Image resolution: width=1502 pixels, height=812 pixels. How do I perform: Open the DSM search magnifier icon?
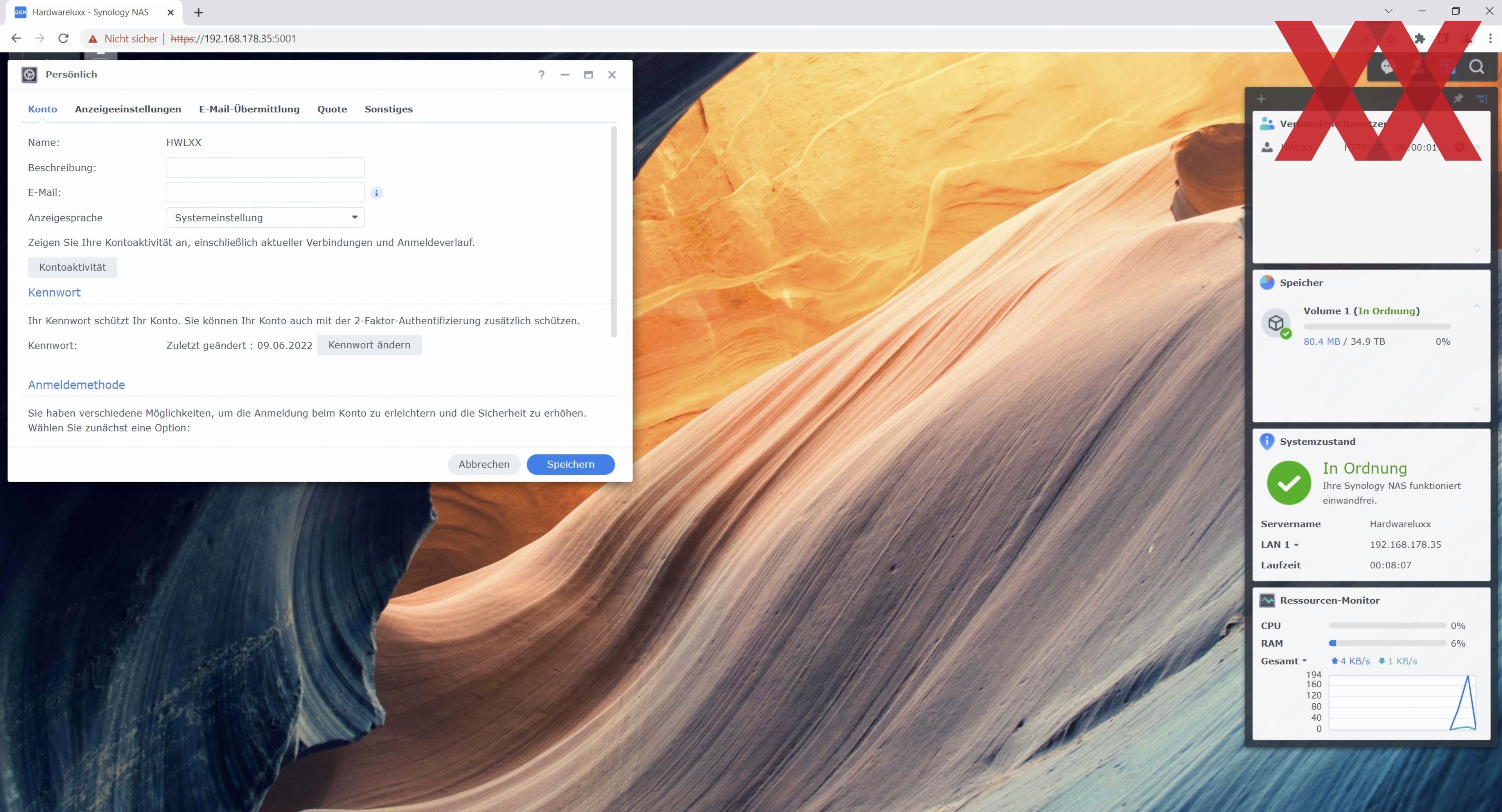[1476, 67]
